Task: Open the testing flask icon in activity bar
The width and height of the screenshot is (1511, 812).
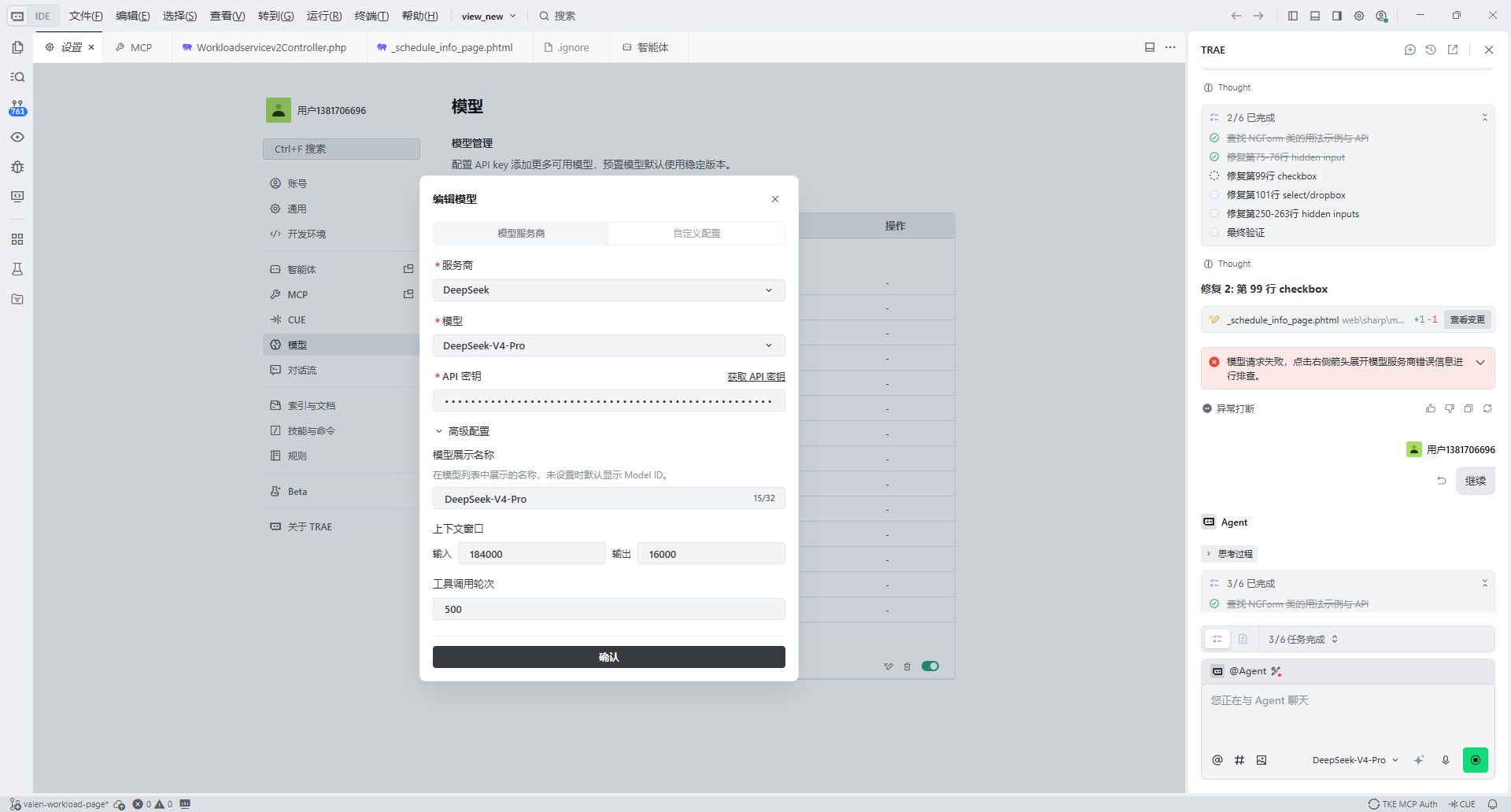Action: [17, 269]
